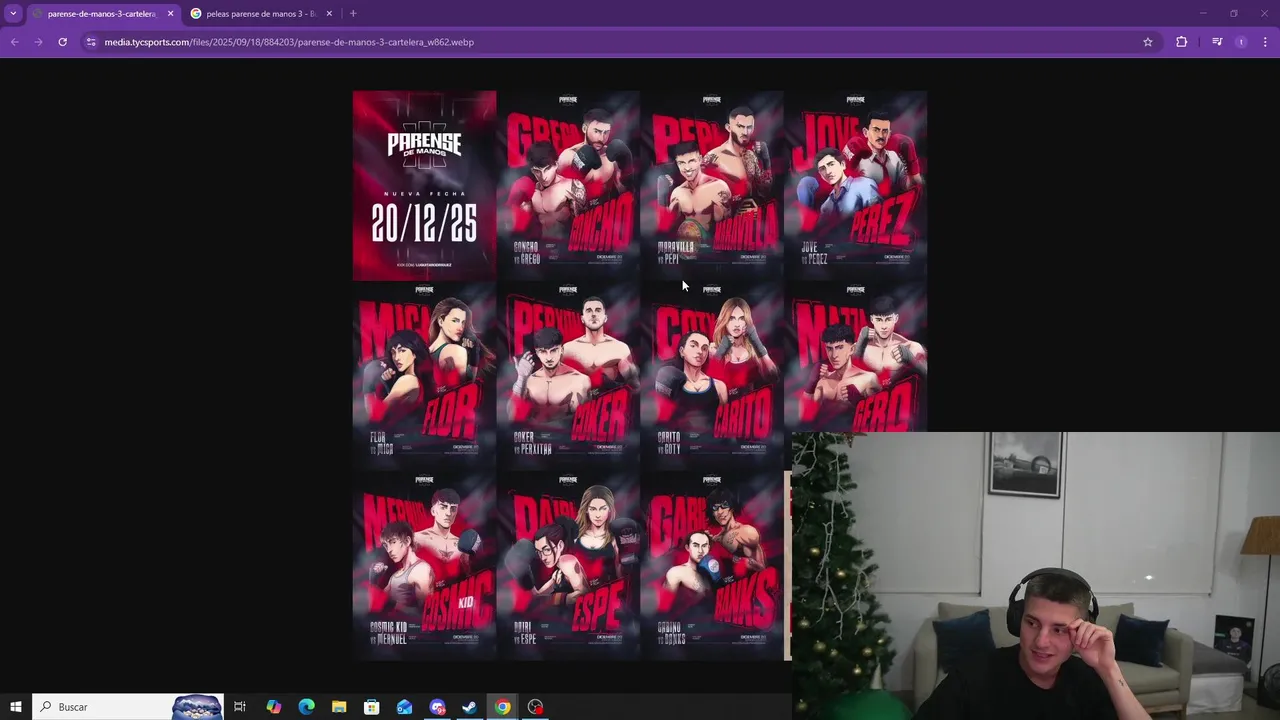Click the address bar URL field
This screenshot has width=1280, height=720.
[x=620, y=42]
